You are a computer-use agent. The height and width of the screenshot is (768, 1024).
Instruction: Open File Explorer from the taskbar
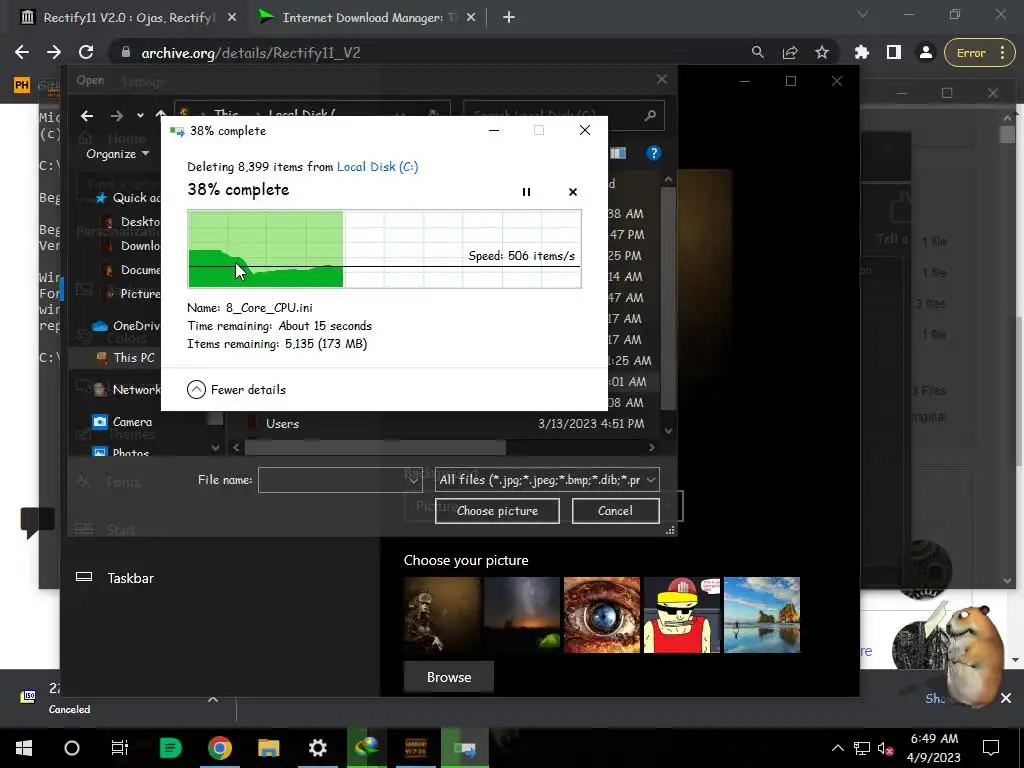click(268, 748)
